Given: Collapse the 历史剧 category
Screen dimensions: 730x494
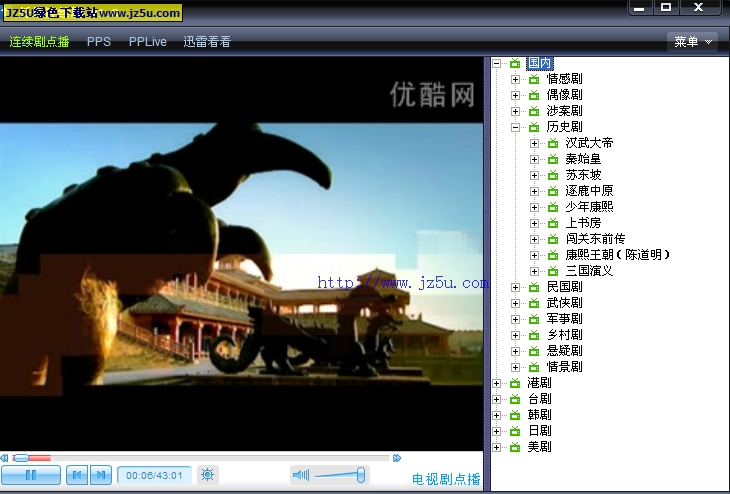Looking at the screenshot, I should 515,127.
